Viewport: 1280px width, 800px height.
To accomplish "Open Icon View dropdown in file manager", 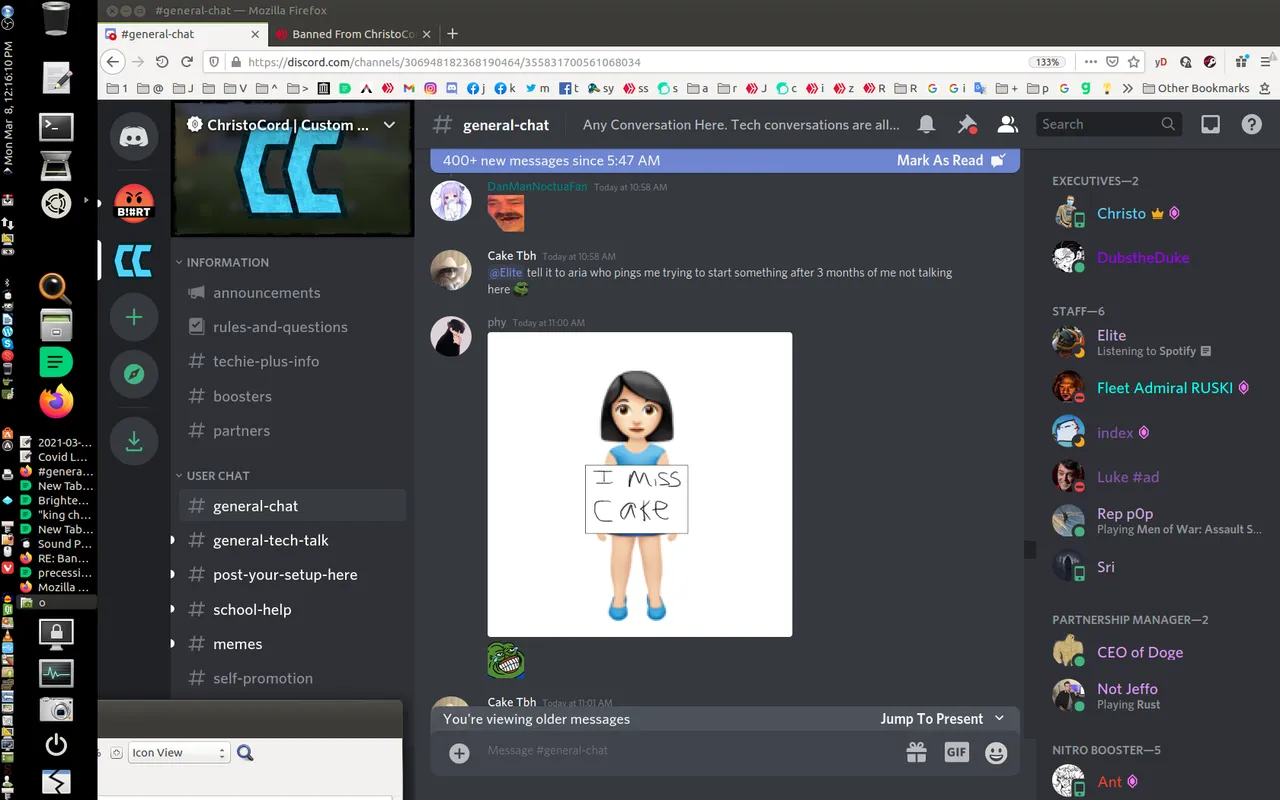I will click(x=180, y=753).
